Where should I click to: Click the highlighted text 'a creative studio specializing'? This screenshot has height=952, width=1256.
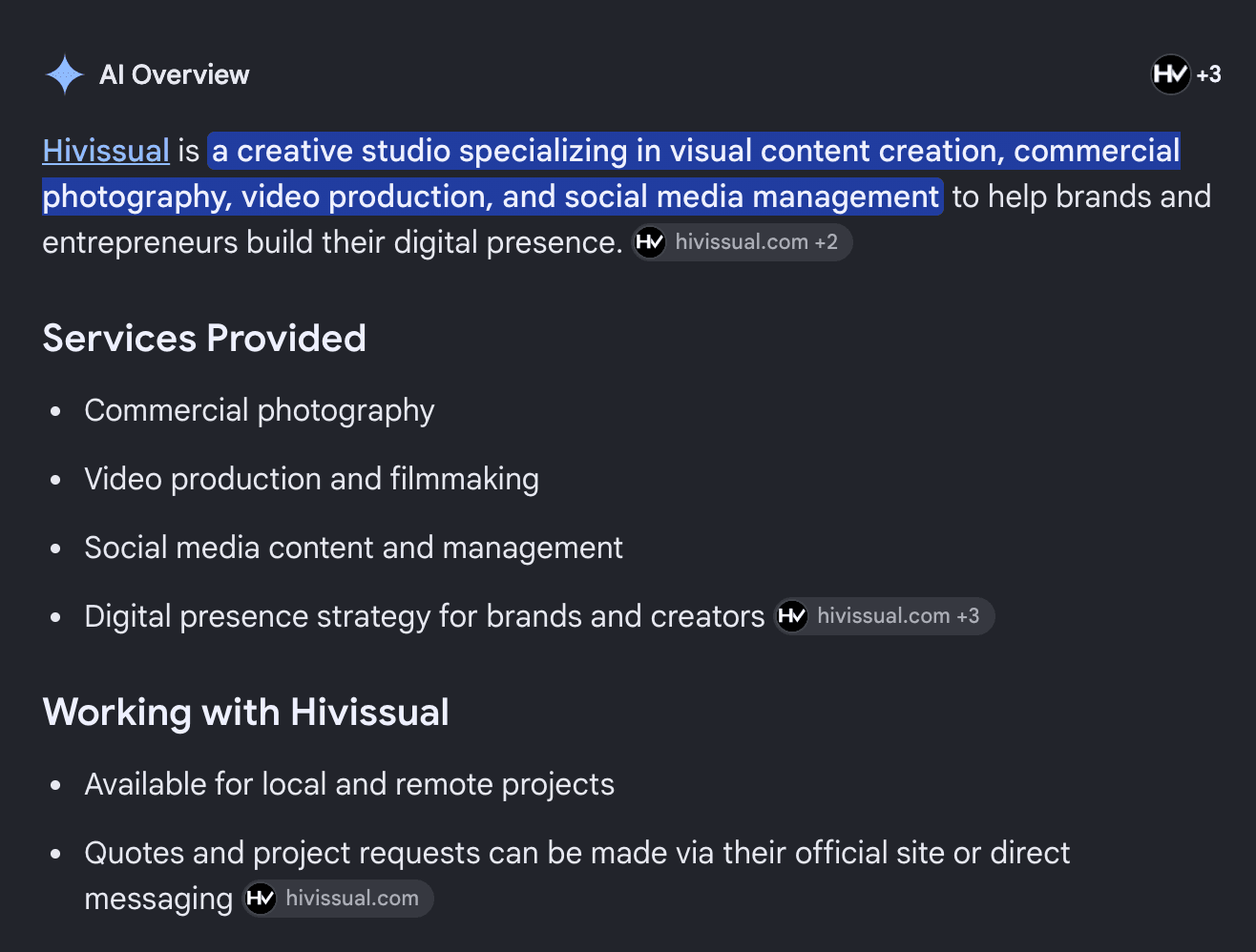click(421, 151)
